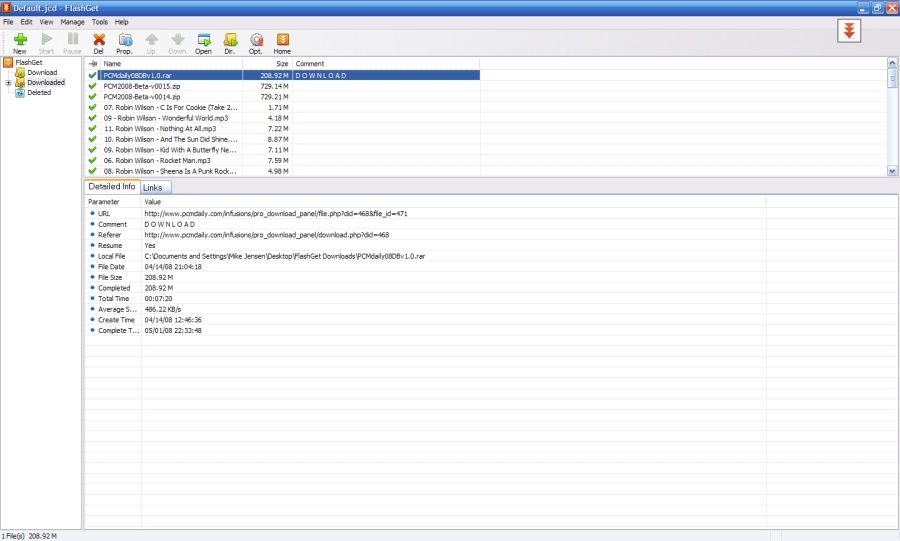Open options with the Opt. icon
This screenshot has width=900, height=541.
[x=256, y=41]
